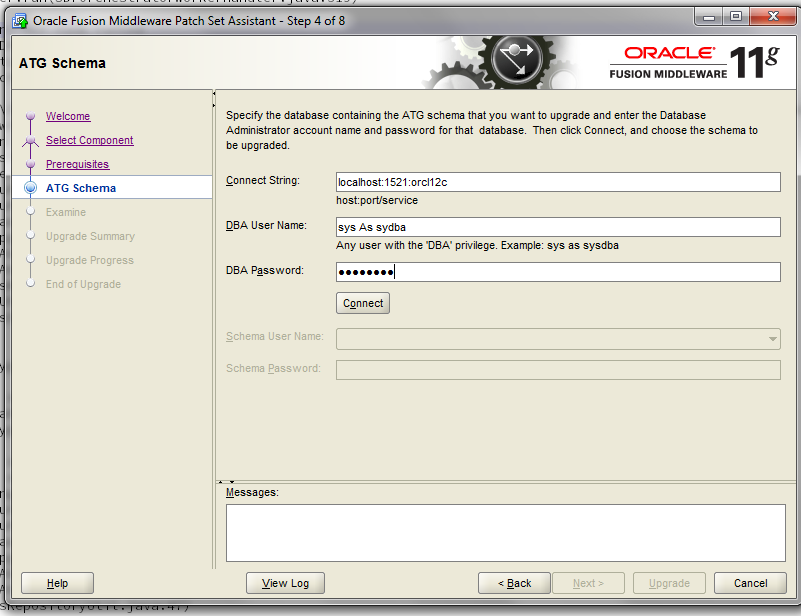801x616 pixels.
Task: Click the 'host:port/service' hint text
Action: point(377,200)
